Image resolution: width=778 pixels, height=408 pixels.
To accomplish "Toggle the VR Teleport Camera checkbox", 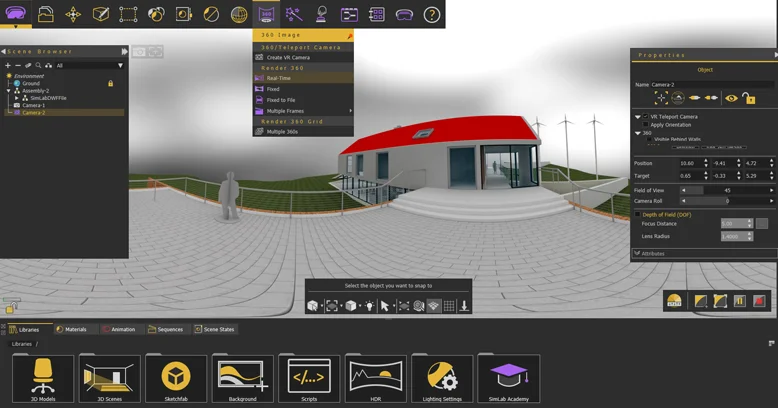I will 645,117.
